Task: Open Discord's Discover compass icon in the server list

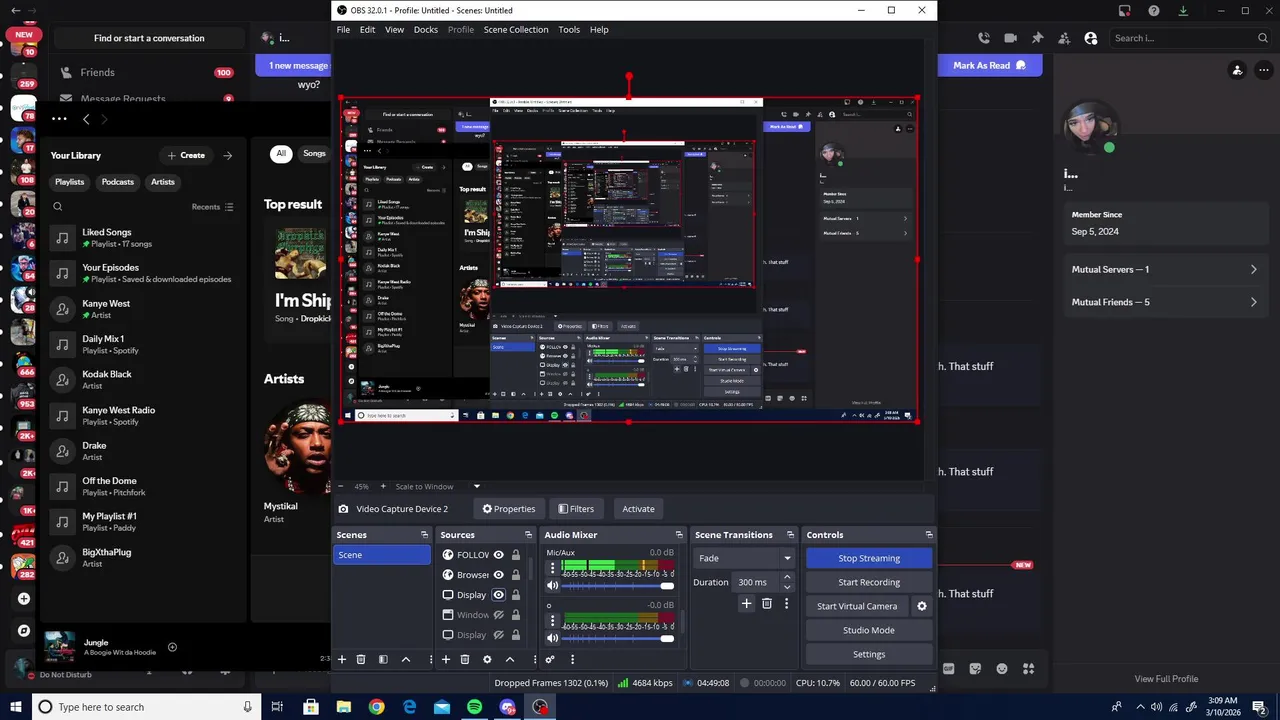Action: 24,631
